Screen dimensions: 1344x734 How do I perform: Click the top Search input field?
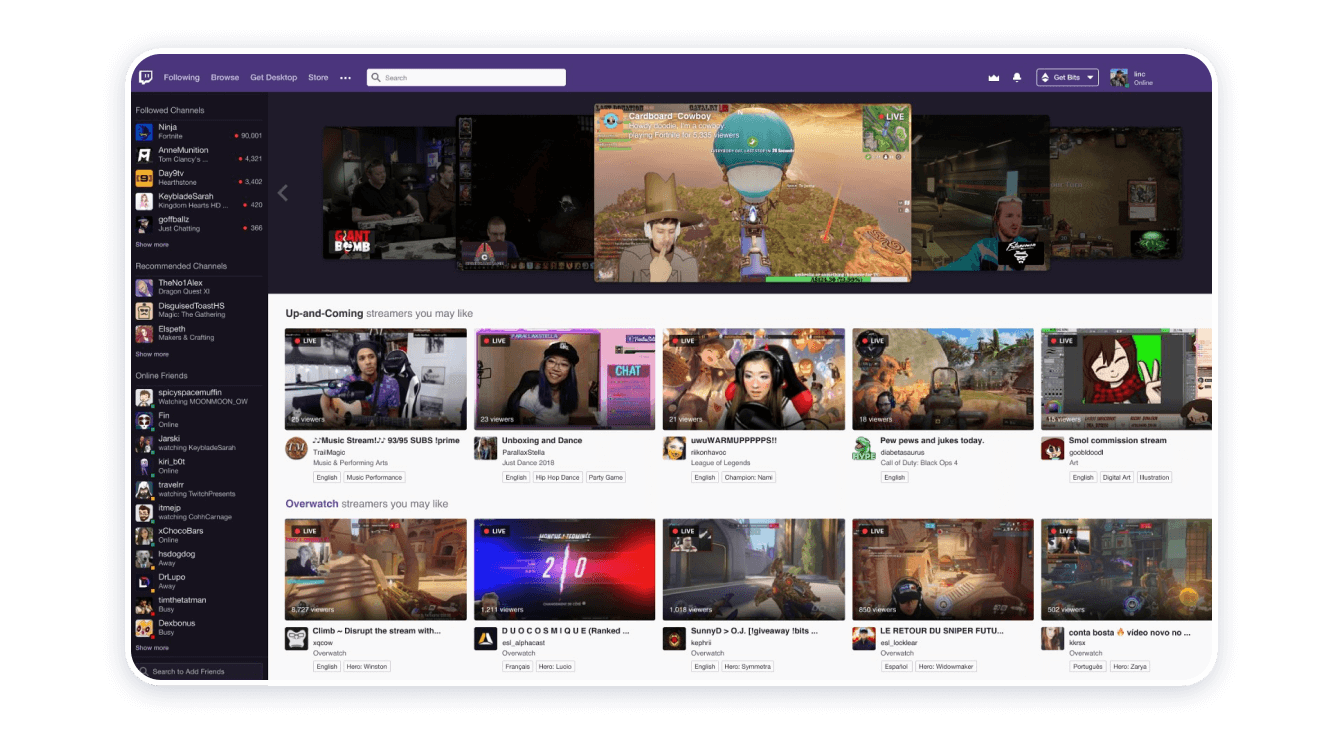point(466,78)
